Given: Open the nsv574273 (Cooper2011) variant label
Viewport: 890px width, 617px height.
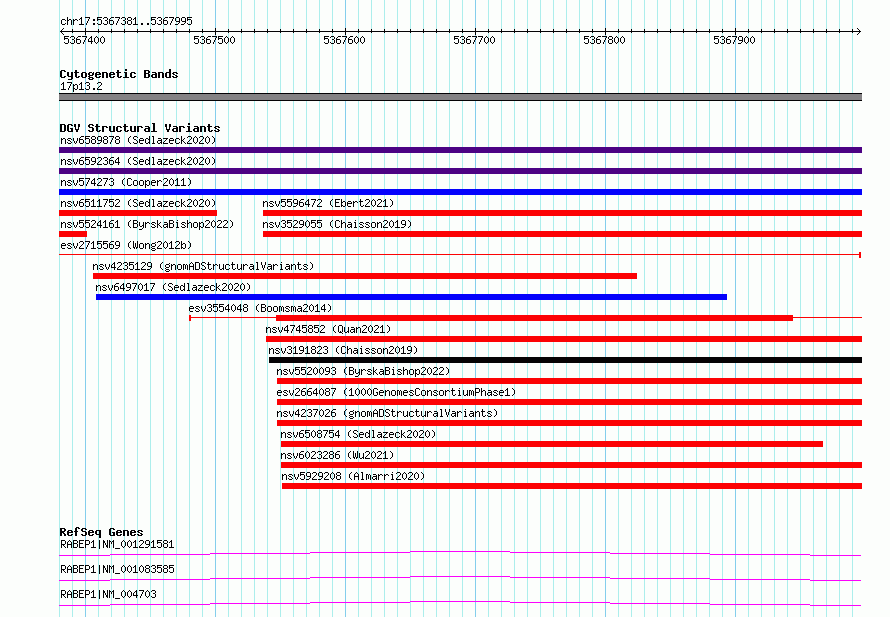Looking at the screenshot, I should click(126, 182).
